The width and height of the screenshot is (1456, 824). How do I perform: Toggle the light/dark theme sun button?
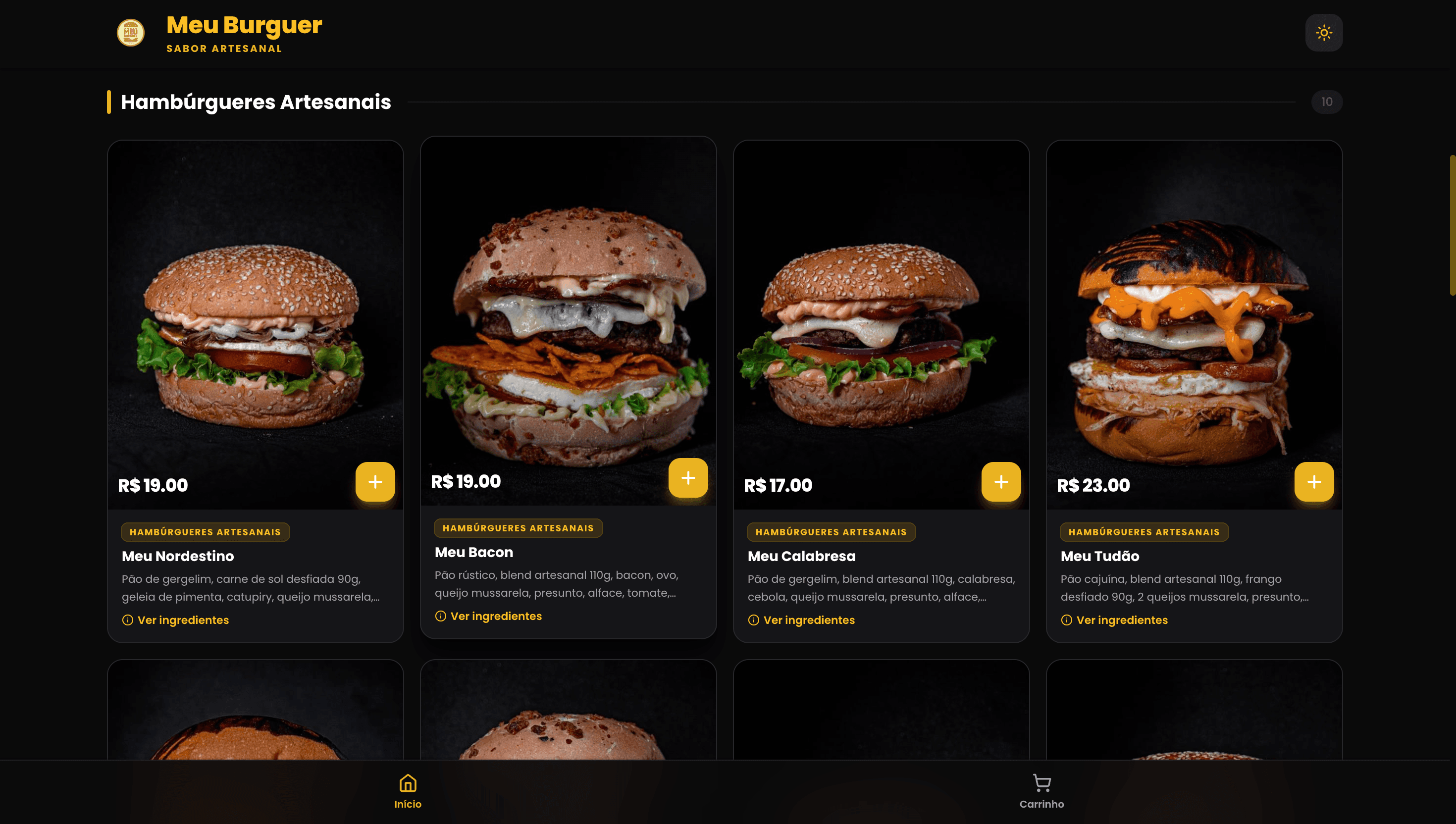(1324, 33)
